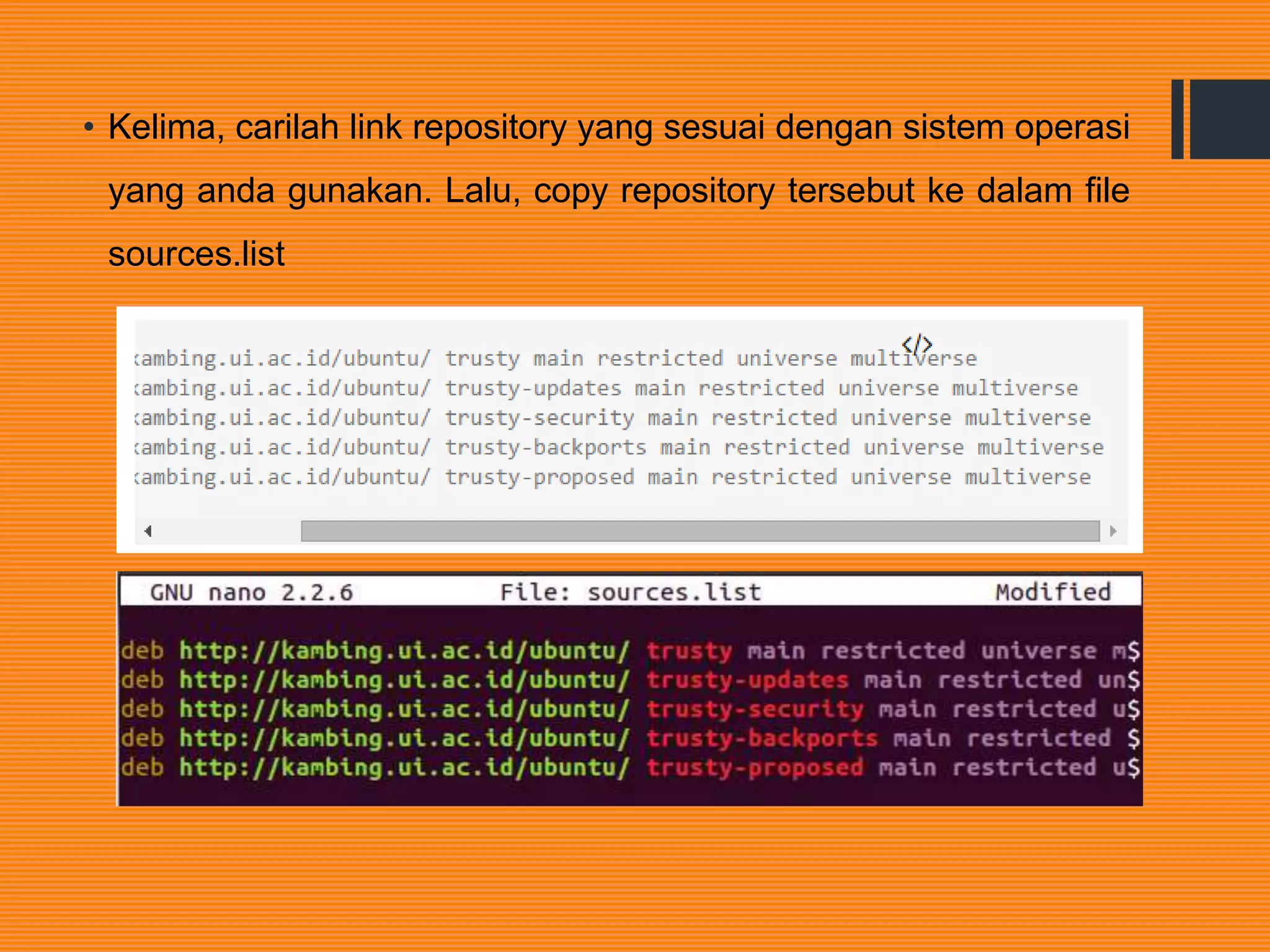Click the nano line with red 'trusty' text

pyautogui.click(x=631, y=651)
